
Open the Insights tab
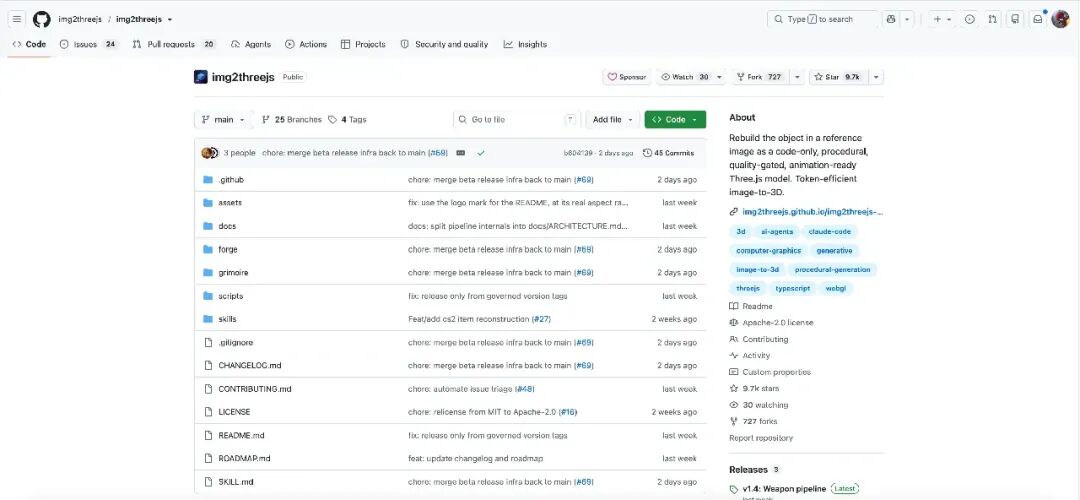[x=525, y=44]
